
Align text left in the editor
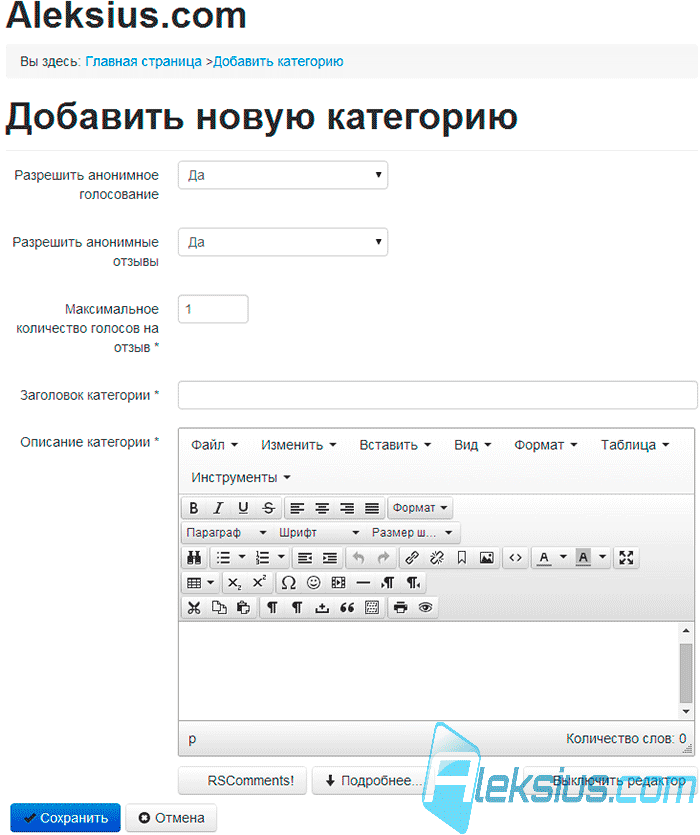[x=297, y=508]
